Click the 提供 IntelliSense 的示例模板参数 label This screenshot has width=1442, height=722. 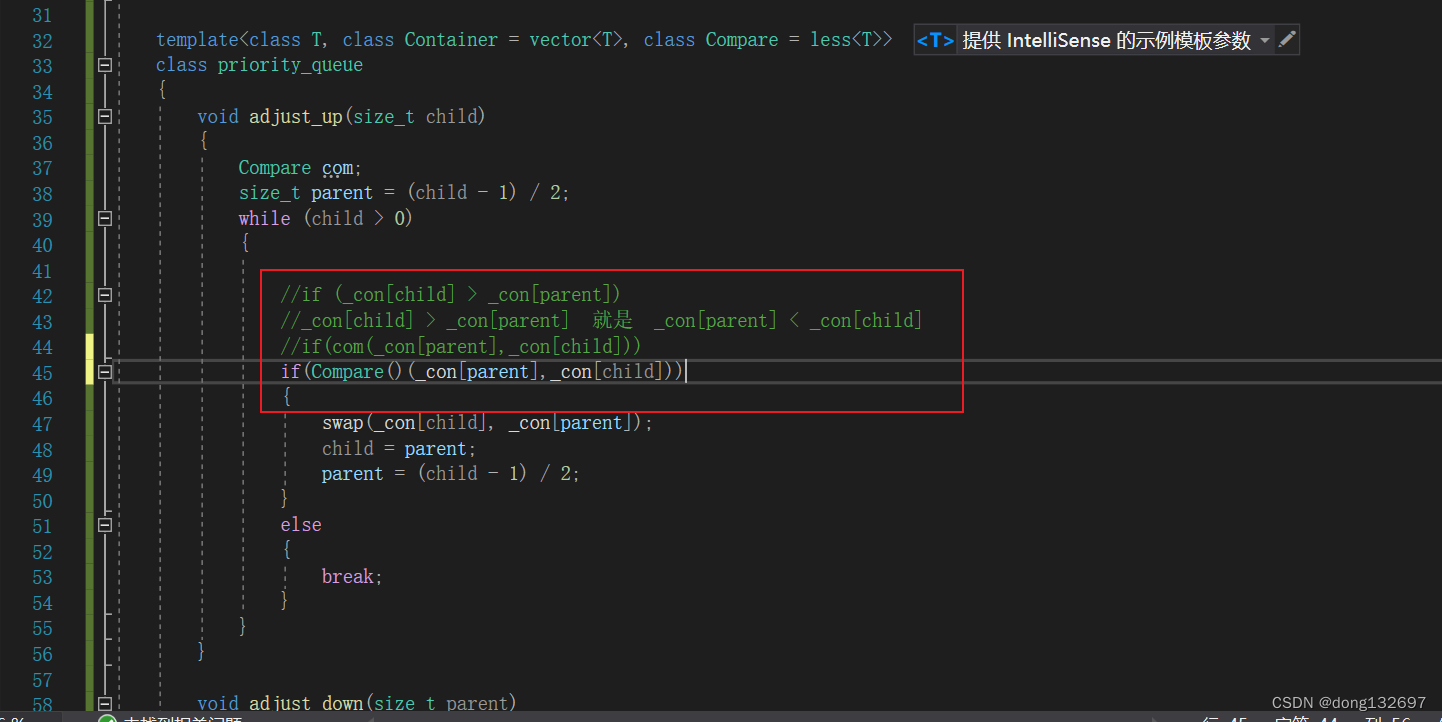coord(1106,40)
